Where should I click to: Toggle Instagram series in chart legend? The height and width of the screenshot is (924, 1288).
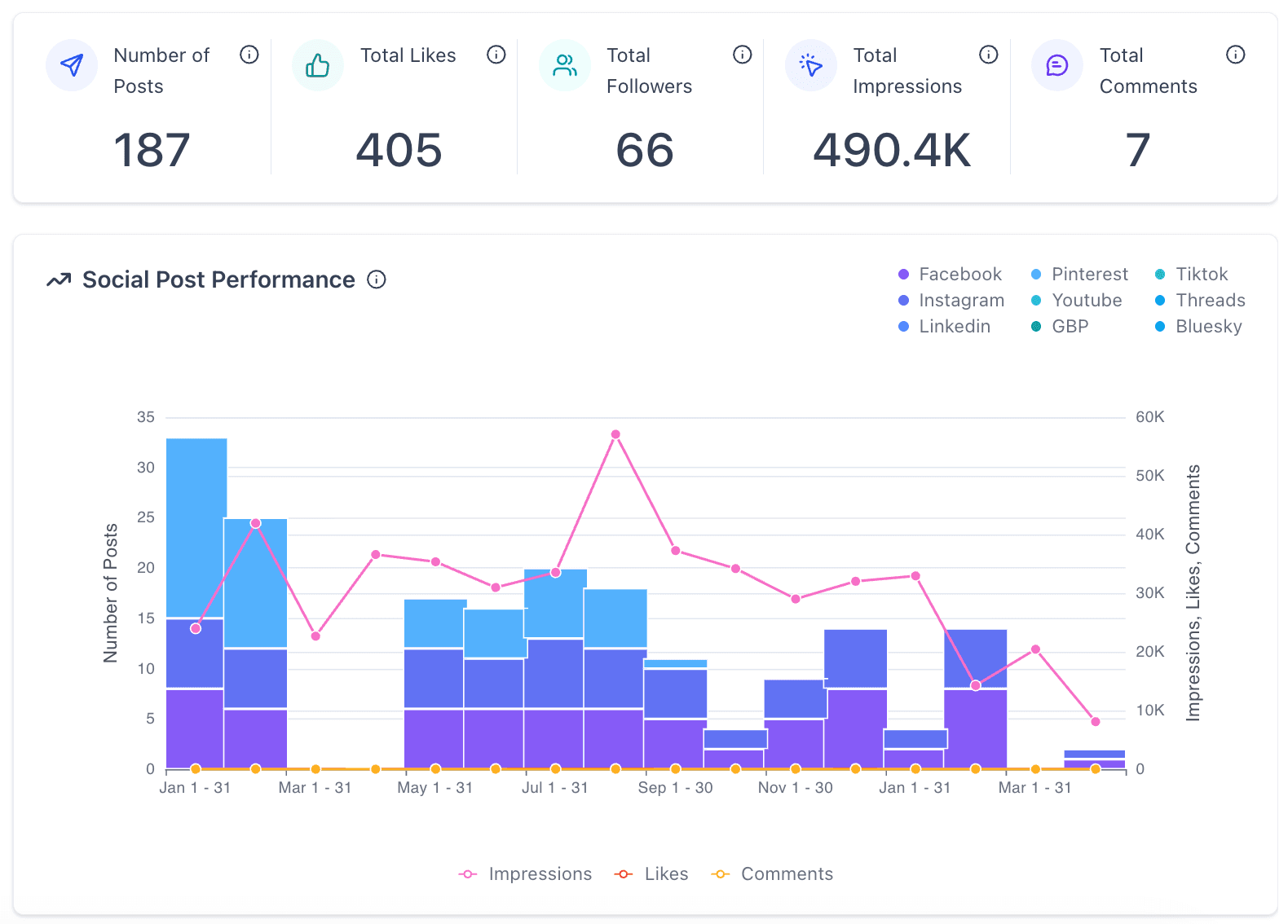click(x=951, y=300)
